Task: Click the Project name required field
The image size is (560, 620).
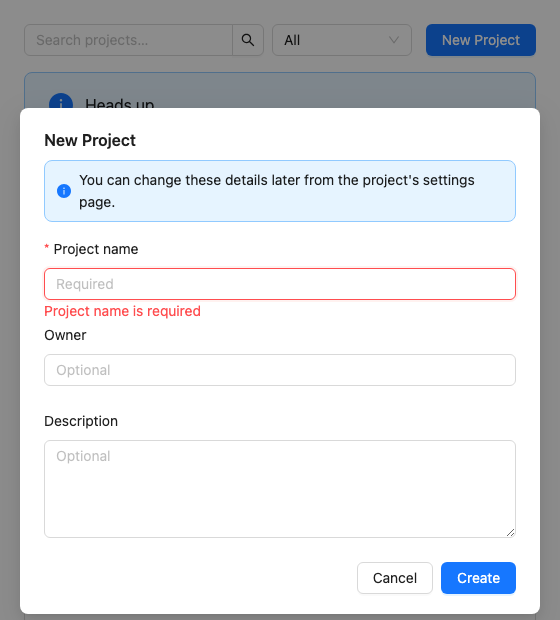Action: pyautogui.click(x=280, y=284)
